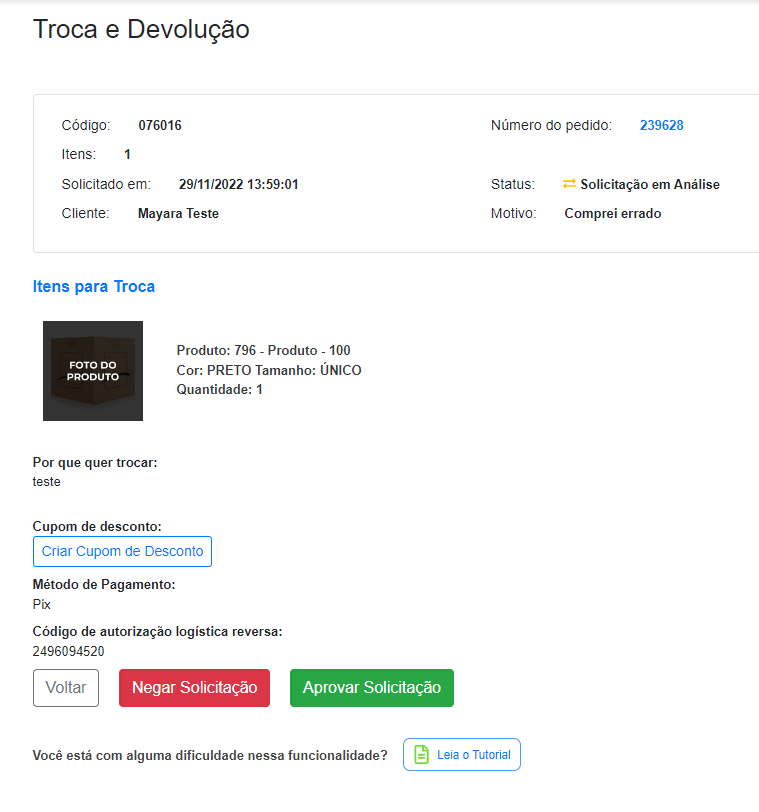The height and width of the screenshot is (812, 759).
Task: Click Criar Cupom de Desconto button
Action: point(122,552)
